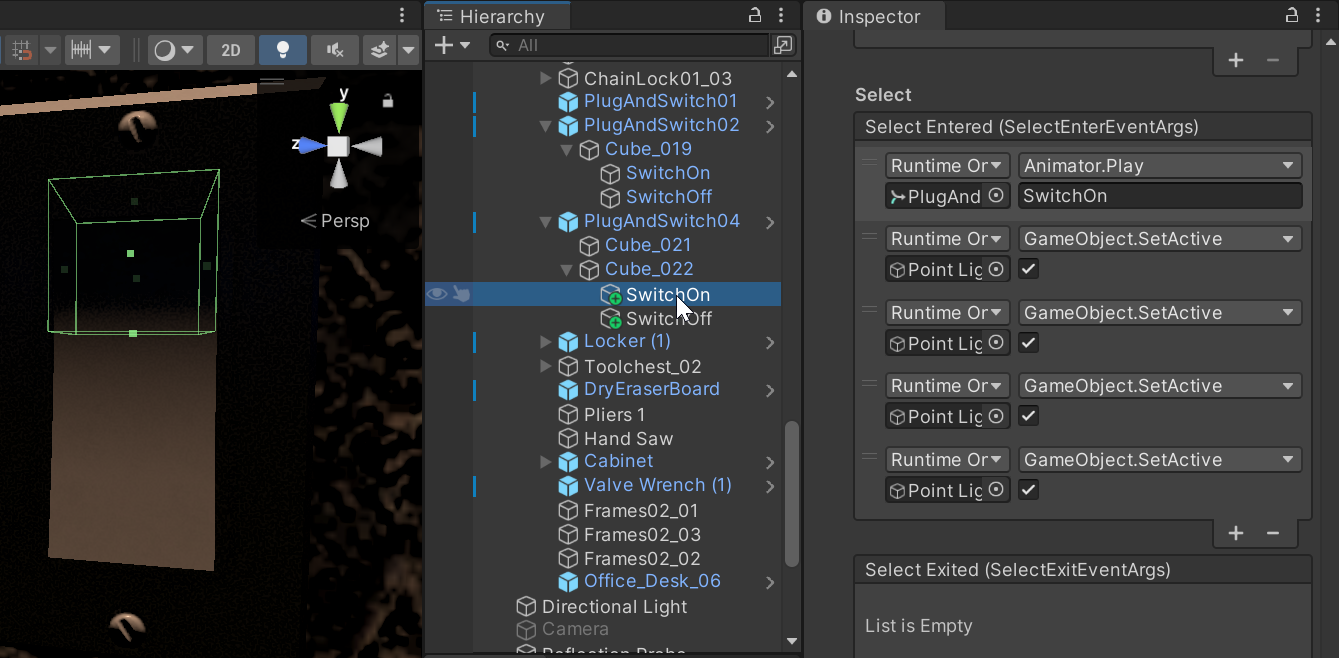Viewport: 1339px width, 658px height.
Task: Disable the scene lighting lightbulb icon
Action: (x=283, y=49)
